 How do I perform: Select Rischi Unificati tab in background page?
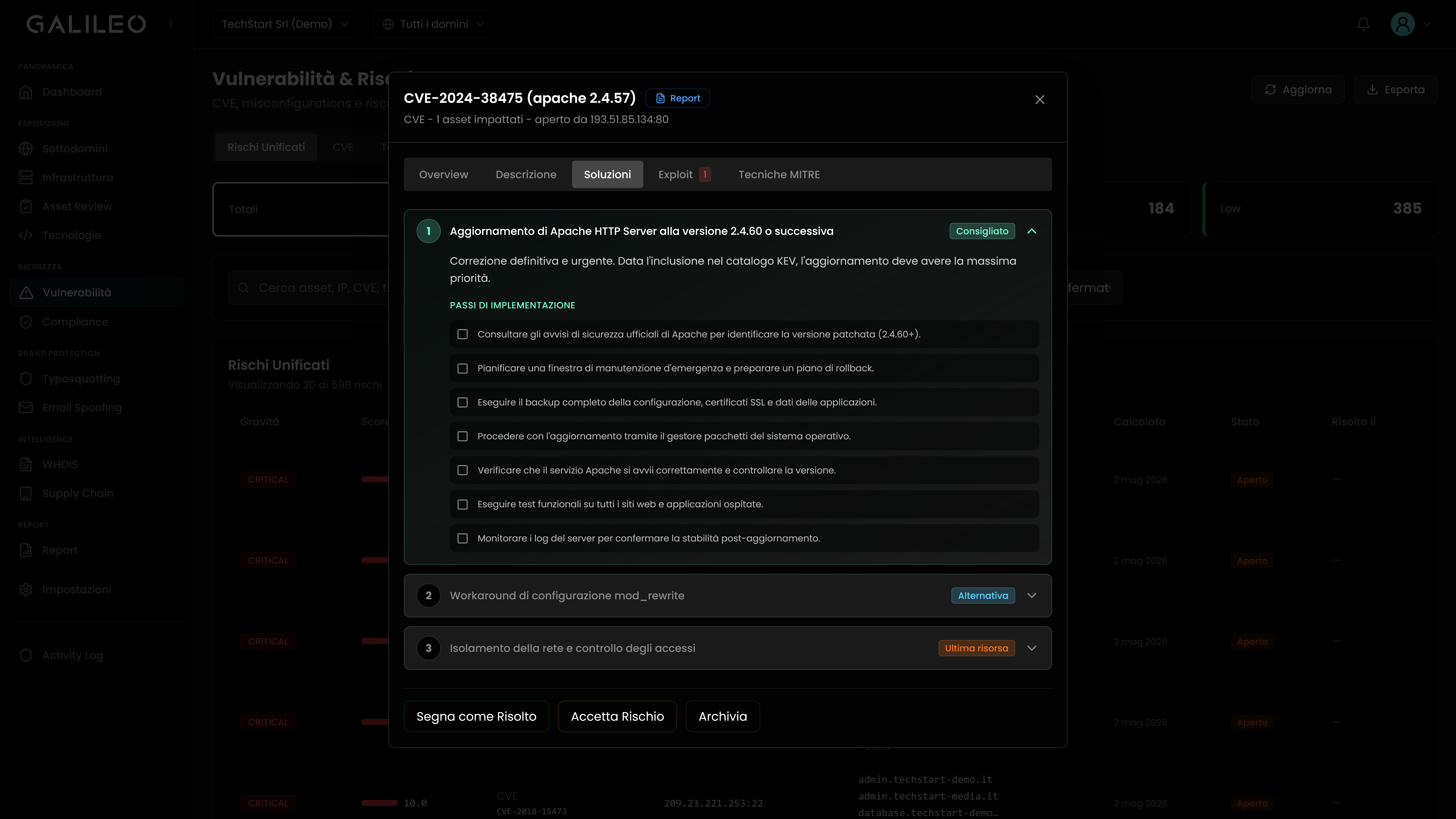click(x=266, y=148)
